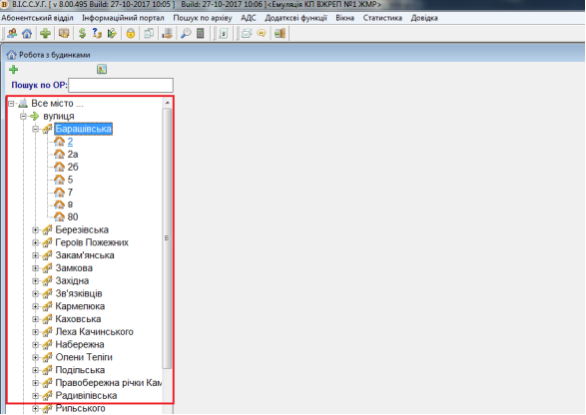Collapse the Барашівська street node

[35, 129]
